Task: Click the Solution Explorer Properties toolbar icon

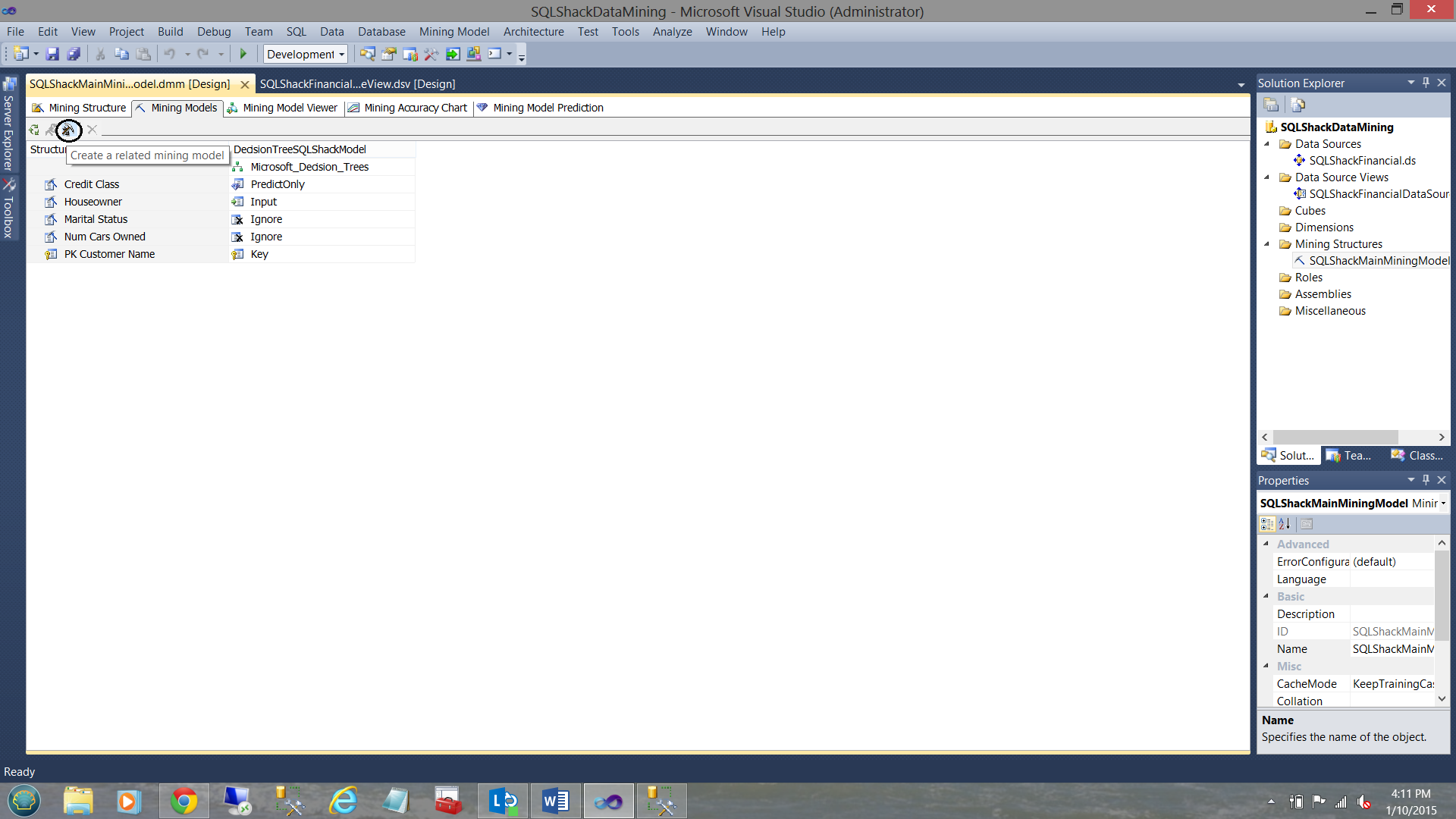Action: (1271, 105)
